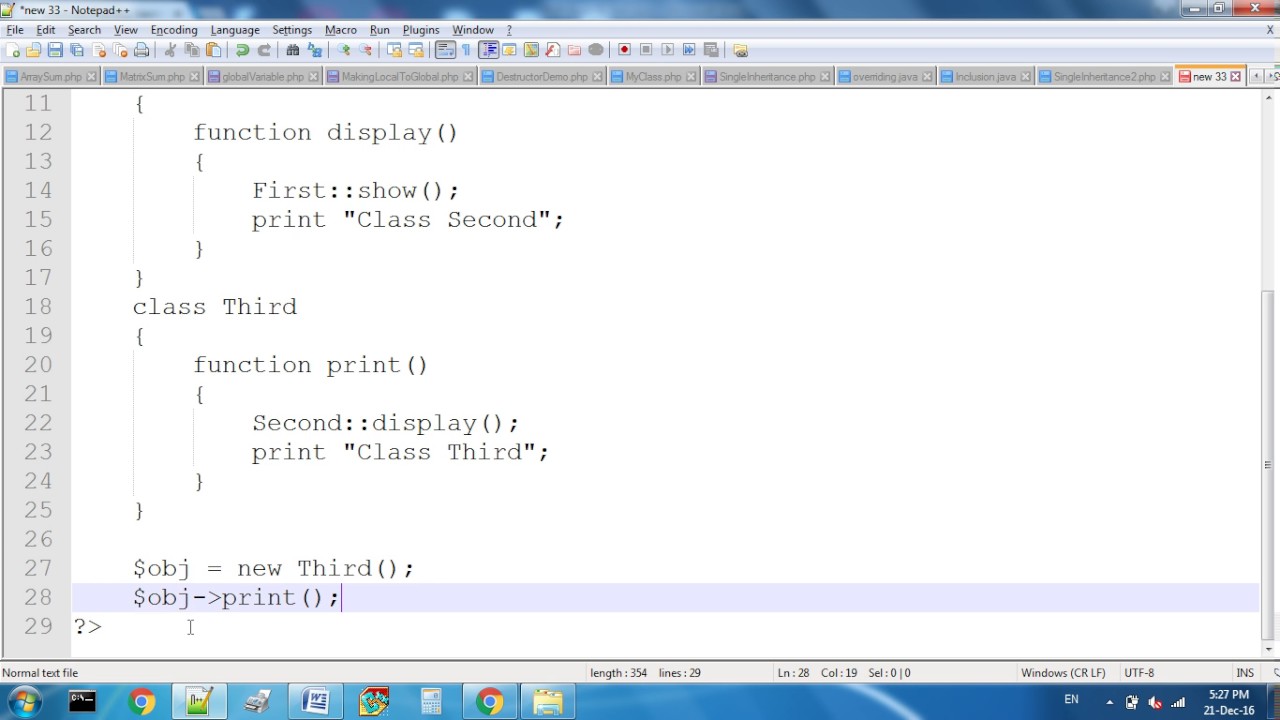Create a new file with New toolbar icon
1280x720 pixels.
click(13, 50)
